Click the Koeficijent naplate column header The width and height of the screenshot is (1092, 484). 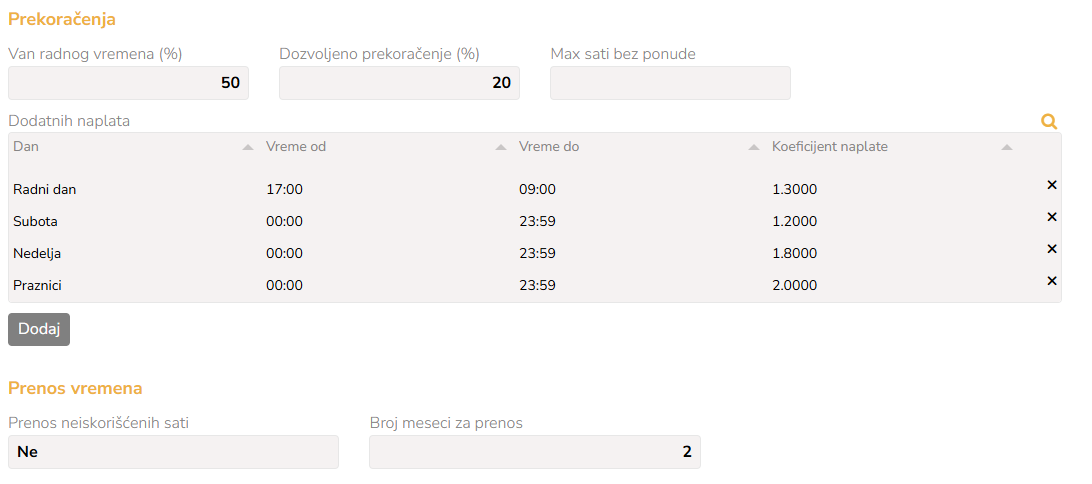pyautogui.click(x=830, y=147)
